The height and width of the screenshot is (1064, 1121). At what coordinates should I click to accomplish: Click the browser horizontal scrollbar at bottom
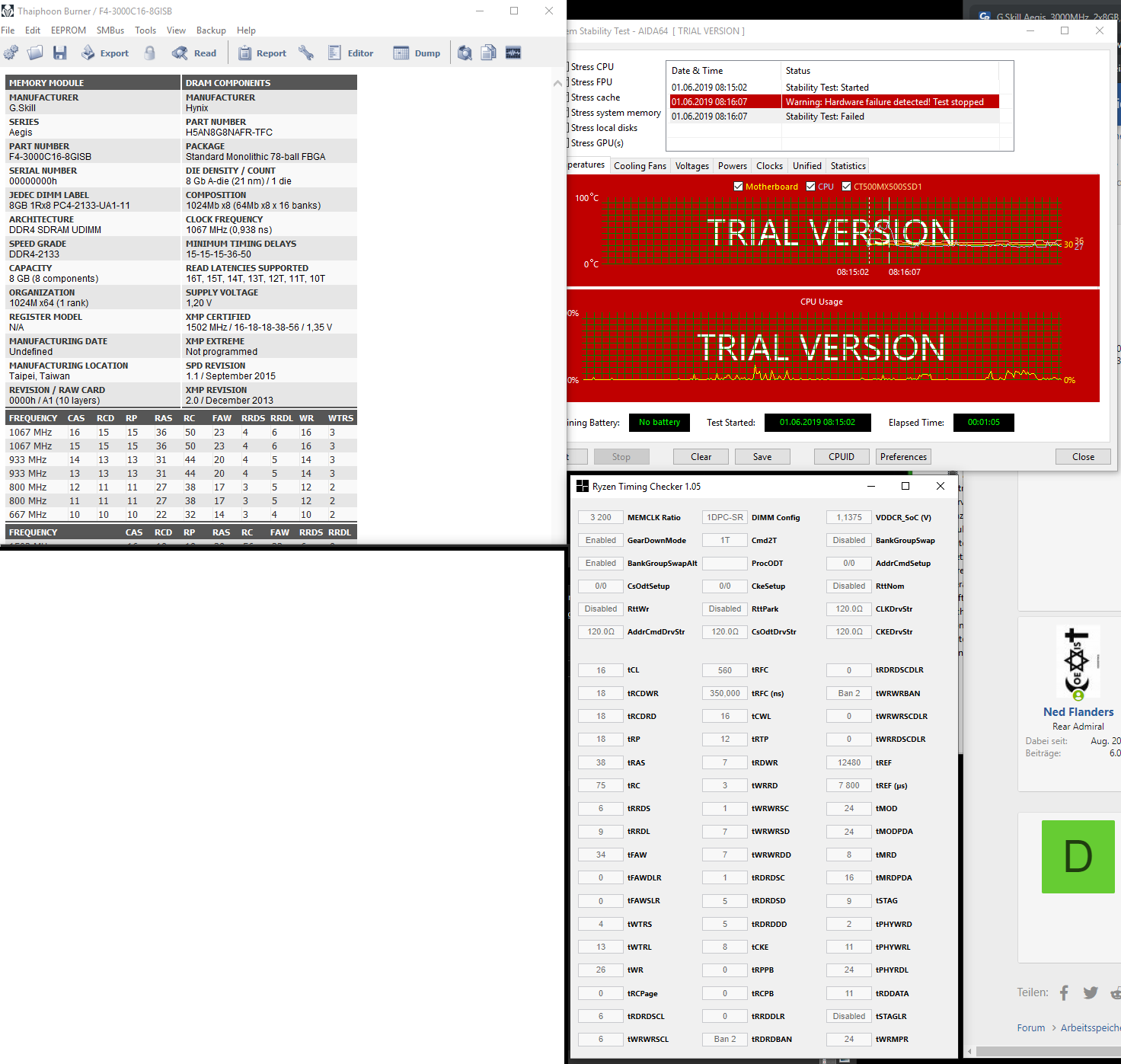(1048, 1051)
